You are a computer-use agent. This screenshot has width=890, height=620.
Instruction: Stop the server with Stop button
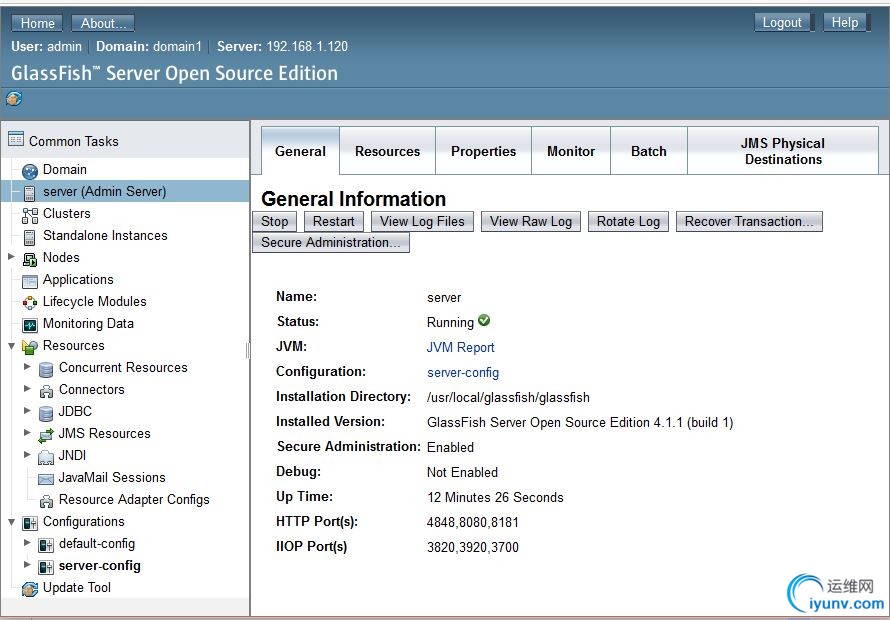tap(275, 221)
